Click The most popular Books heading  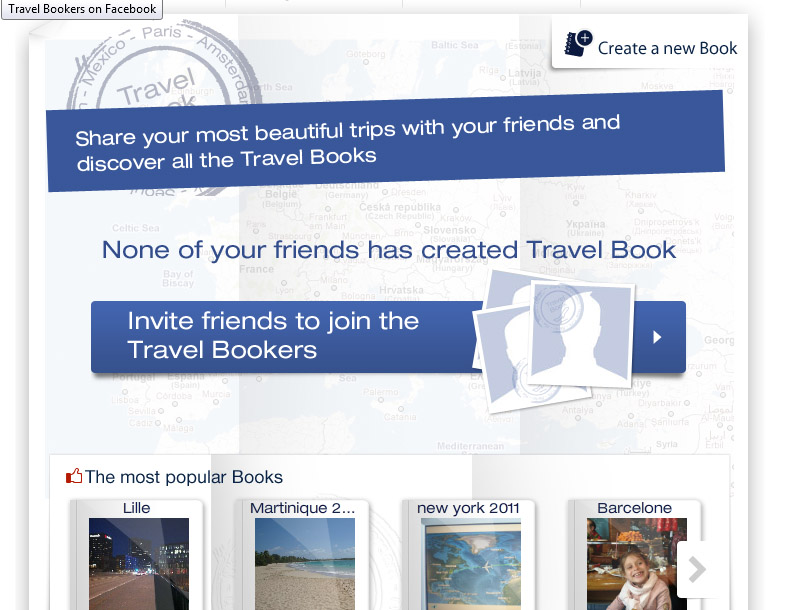(x=184, y=477)
